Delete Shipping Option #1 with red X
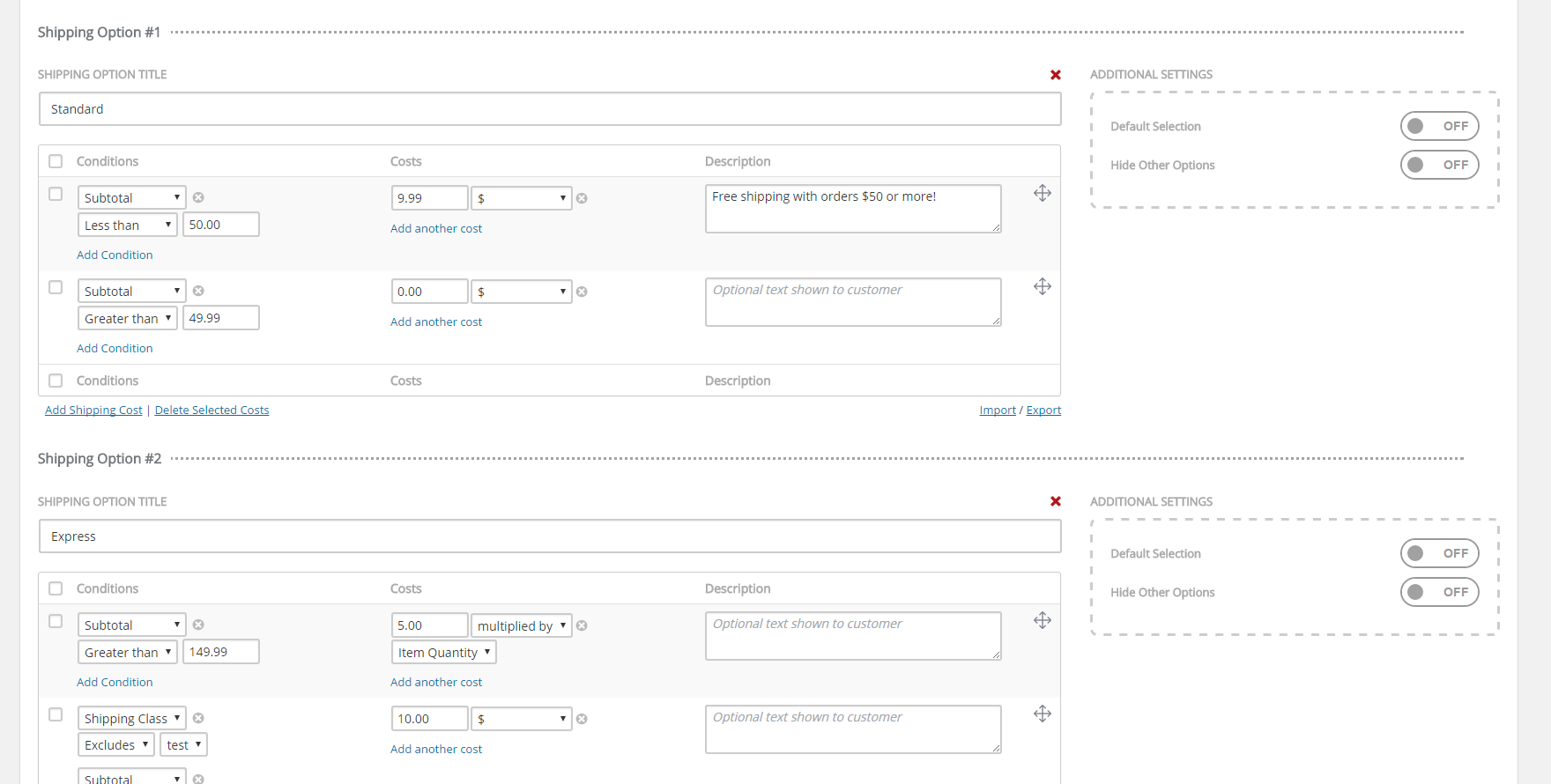The width and height of the screenshot is (1551, 784). [1055, 75]
